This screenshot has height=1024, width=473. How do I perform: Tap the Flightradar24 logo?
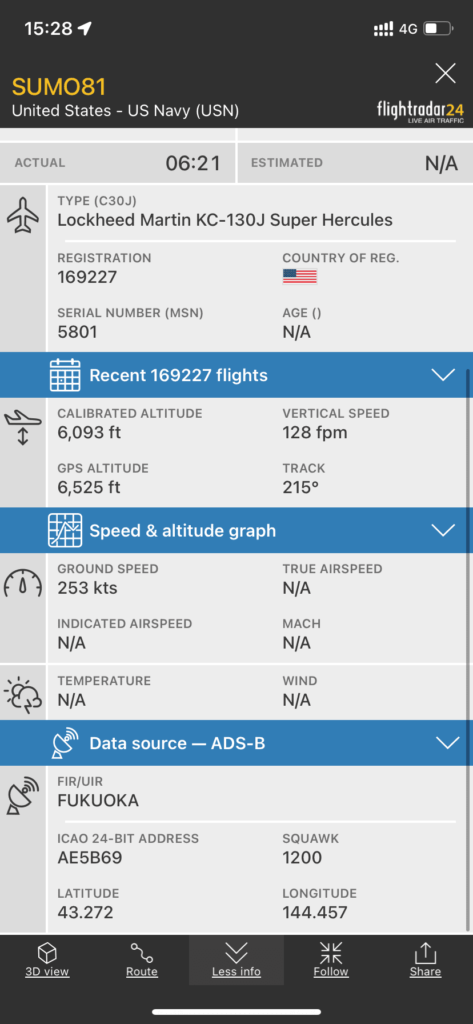tap(421, 110)
